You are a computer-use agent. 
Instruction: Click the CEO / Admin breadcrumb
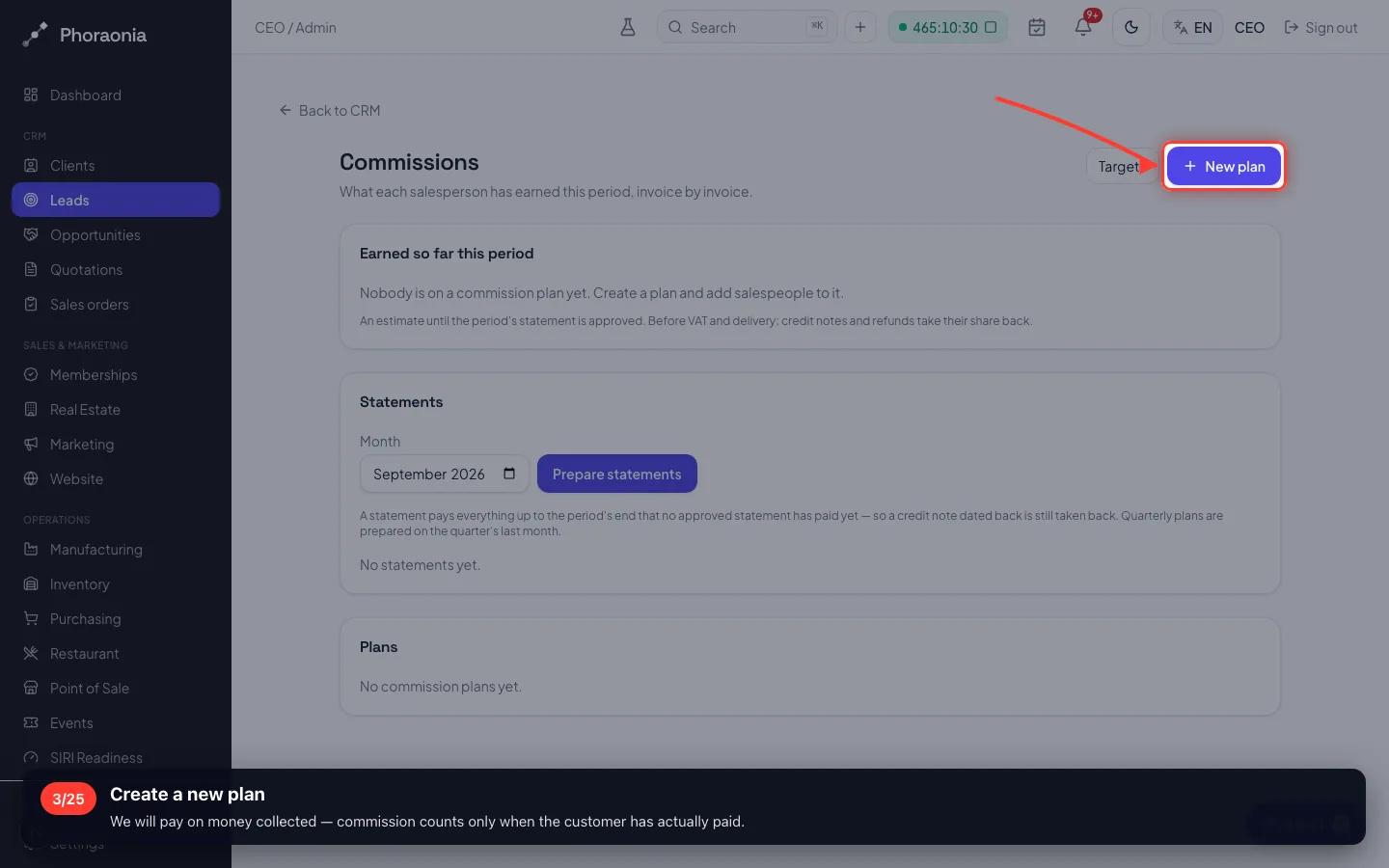[x=295, y=28]
